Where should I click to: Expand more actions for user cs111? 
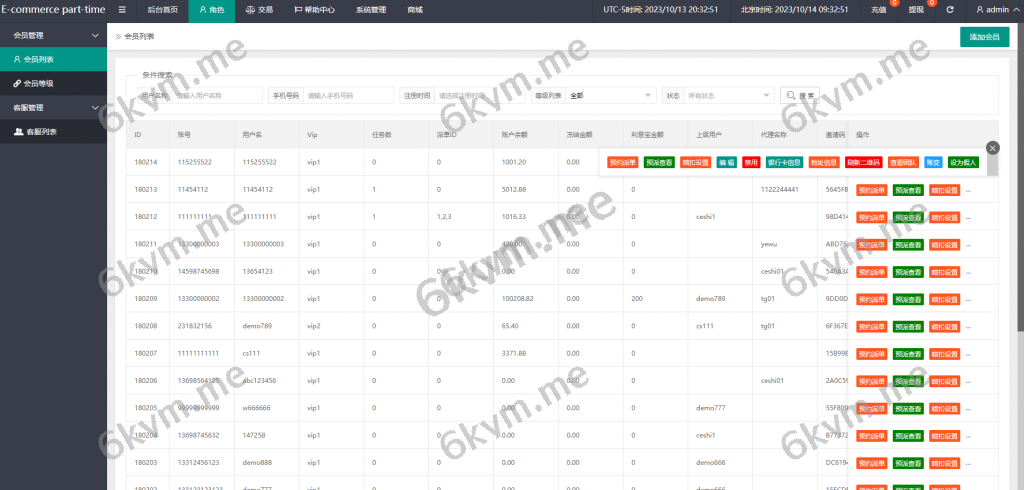point(968,355)
